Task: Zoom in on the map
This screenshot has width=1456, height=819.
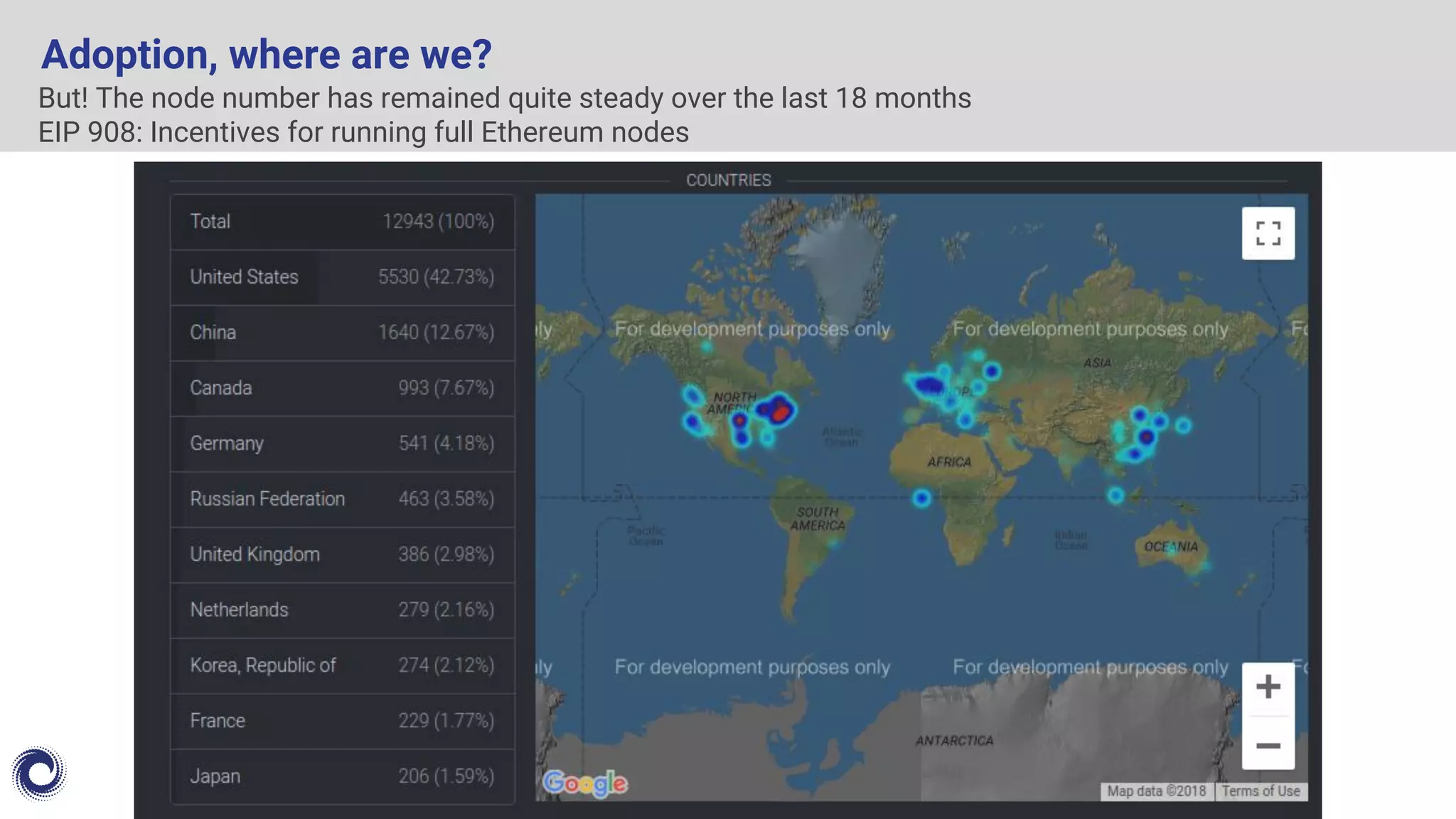Action: point(1268,688)
